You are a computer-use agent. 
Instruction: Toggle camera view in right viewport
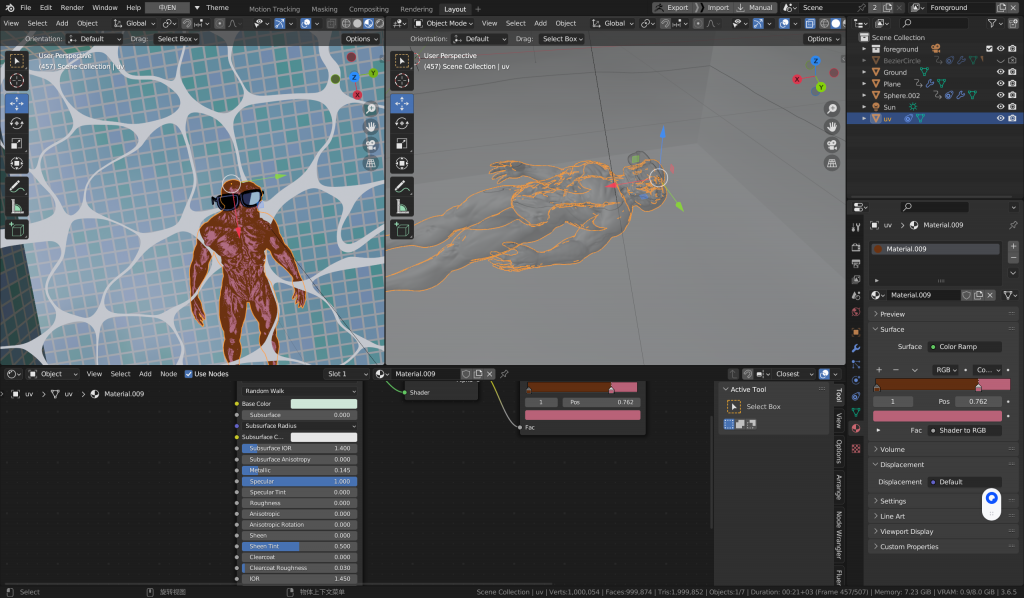click(x=831, y=144)
